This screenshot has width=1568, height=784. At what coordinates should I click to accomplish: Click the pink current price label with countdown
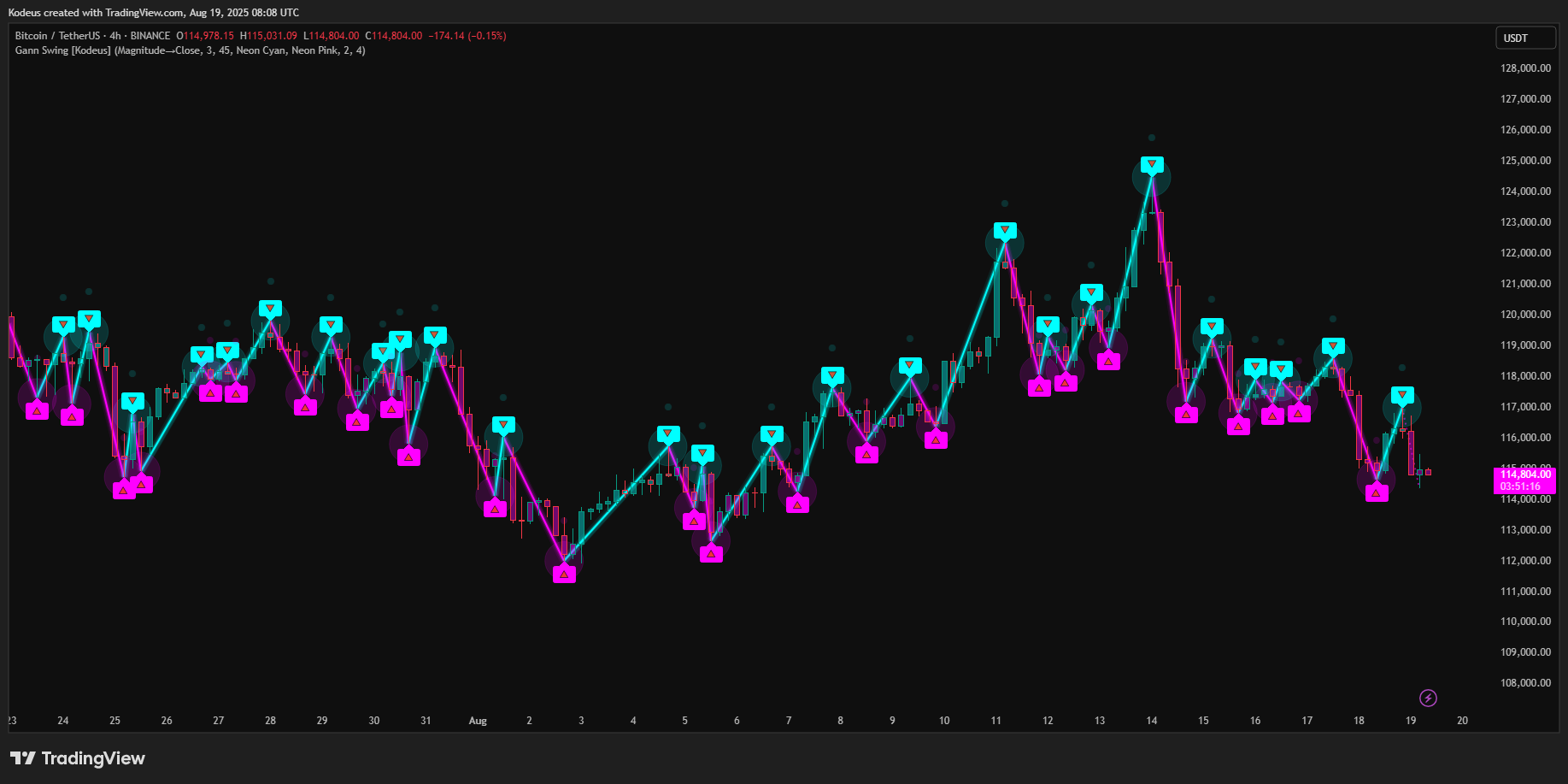(1524, 480)
